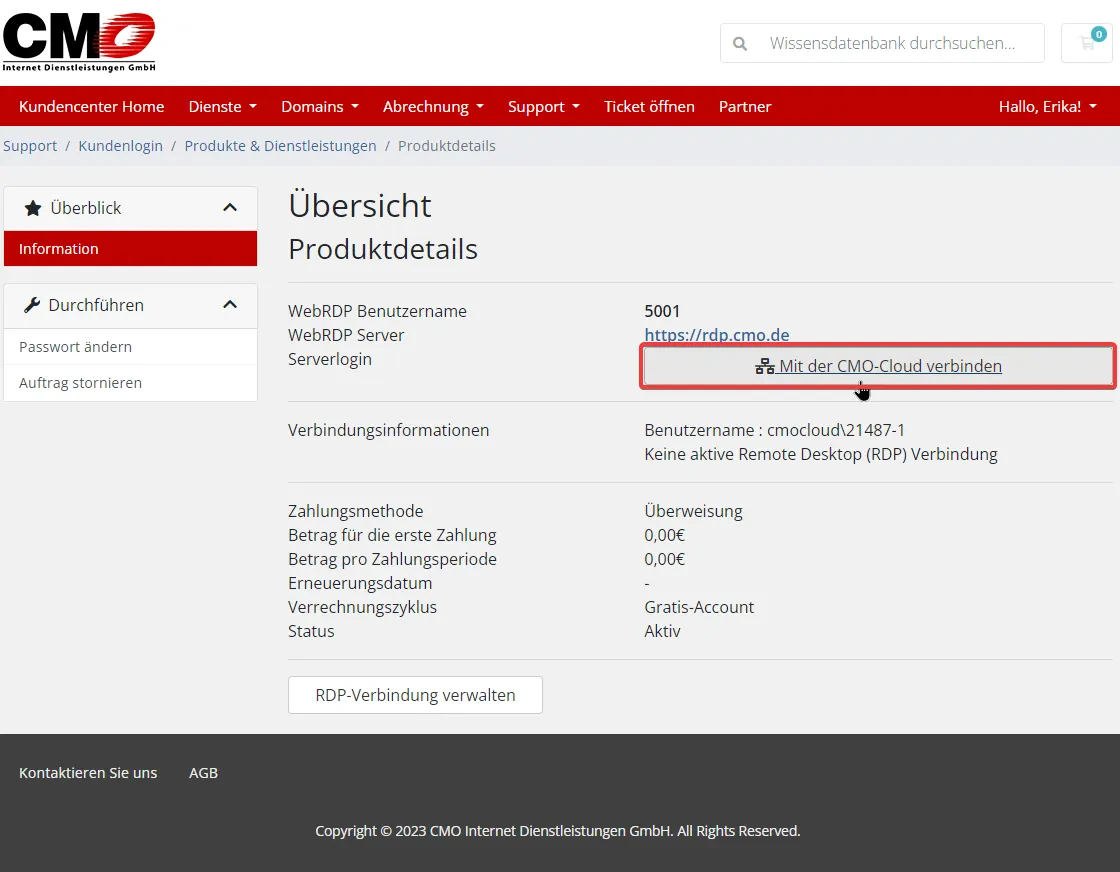
Task: Open the Dienste dropdown menu
Action: [222, 106]
